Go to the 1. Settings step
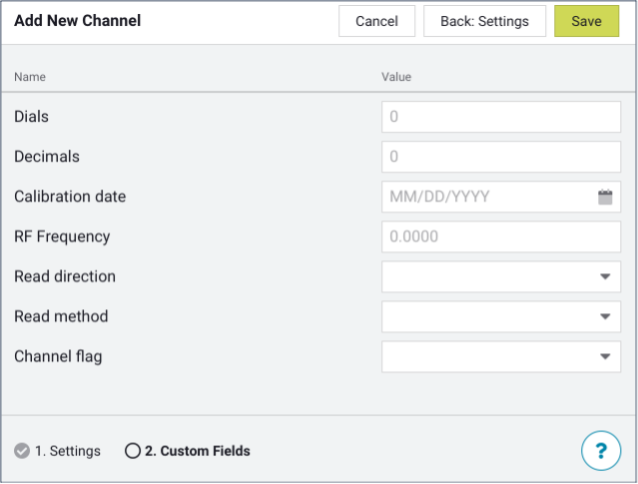Screen dimensions: 638x484 coord(67,451)
